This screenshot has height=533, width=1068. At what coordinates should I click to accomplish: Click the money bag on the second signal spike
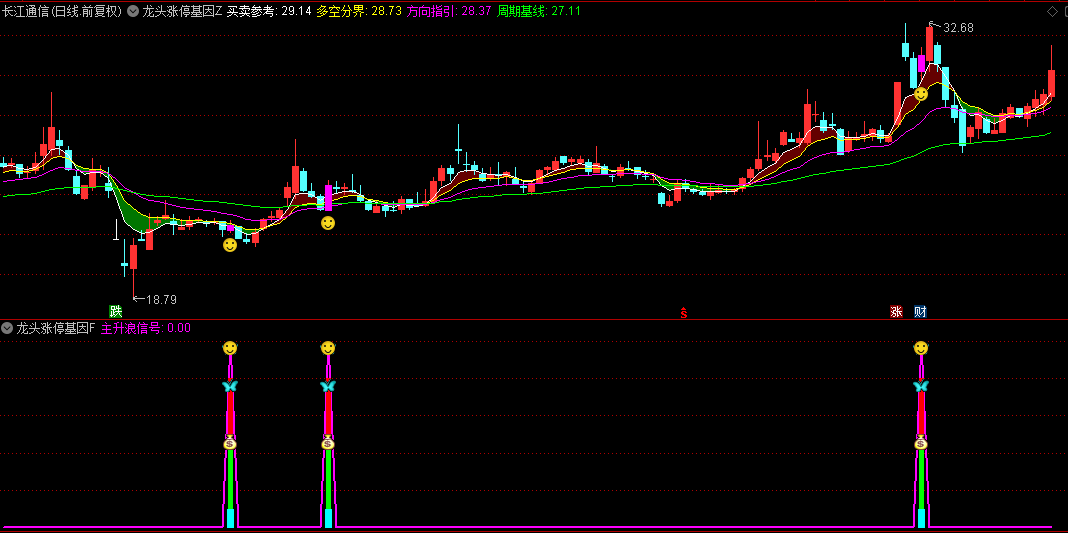(x=328, y=442)
